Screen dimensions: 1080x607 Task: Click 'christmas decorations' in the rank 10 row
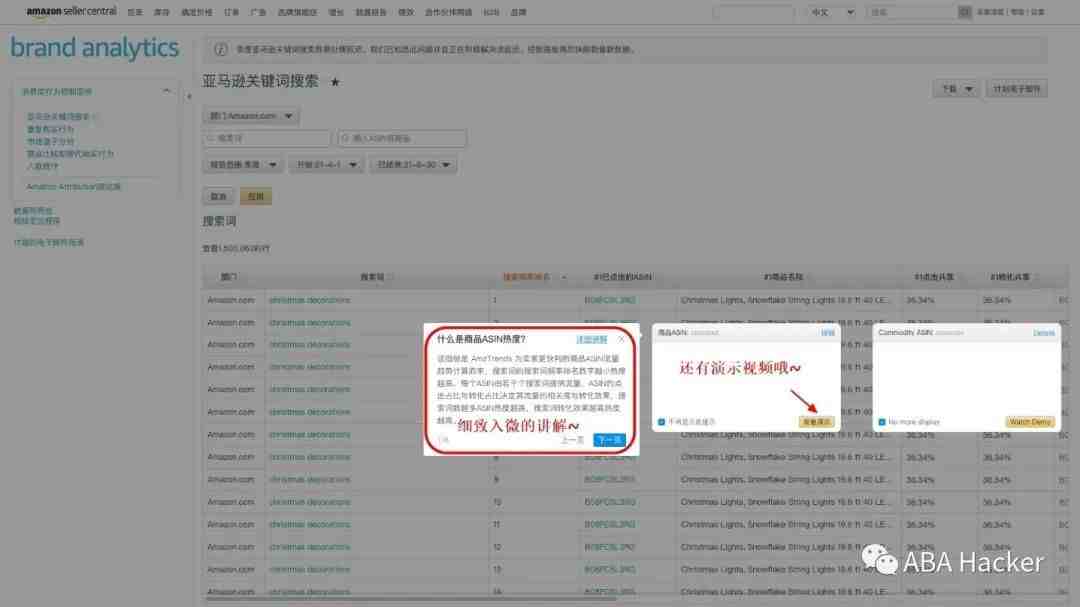pyautogui.click(x=309, y=502)
